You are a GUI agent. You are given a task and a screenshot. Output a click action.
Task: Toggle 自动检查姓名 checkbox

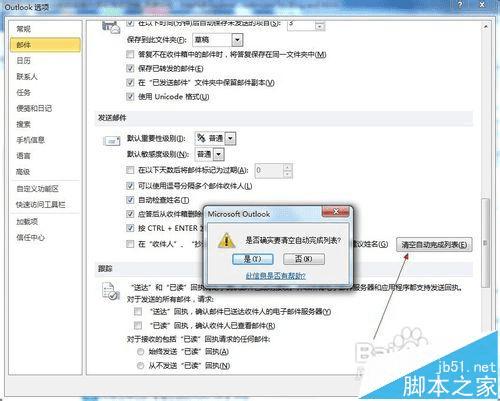(130, 200)
